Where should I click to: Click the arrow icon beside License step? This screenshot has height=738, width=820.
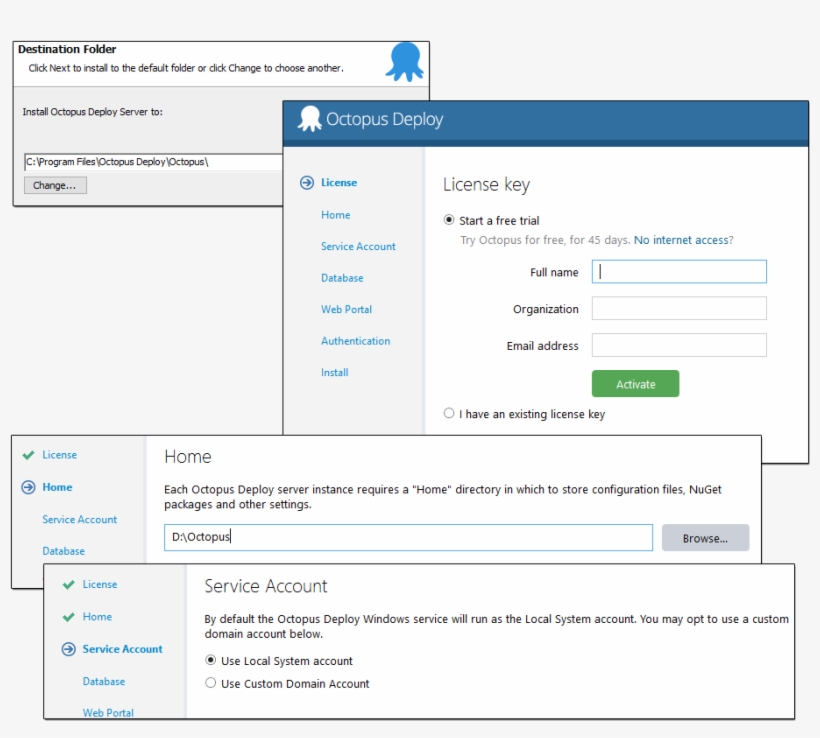point(307,183)
